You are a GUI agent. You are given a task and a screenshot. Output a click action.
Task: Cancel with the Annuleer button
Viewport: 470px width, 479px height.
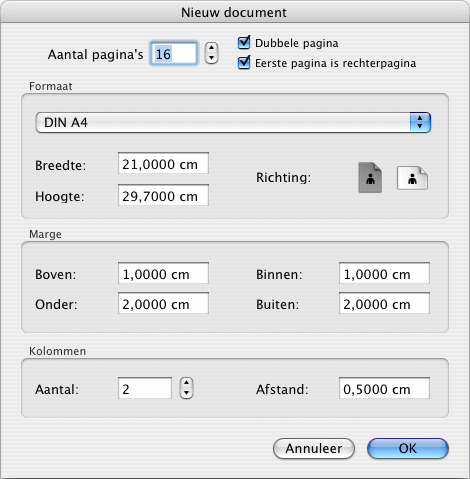[x=314, y=448]
